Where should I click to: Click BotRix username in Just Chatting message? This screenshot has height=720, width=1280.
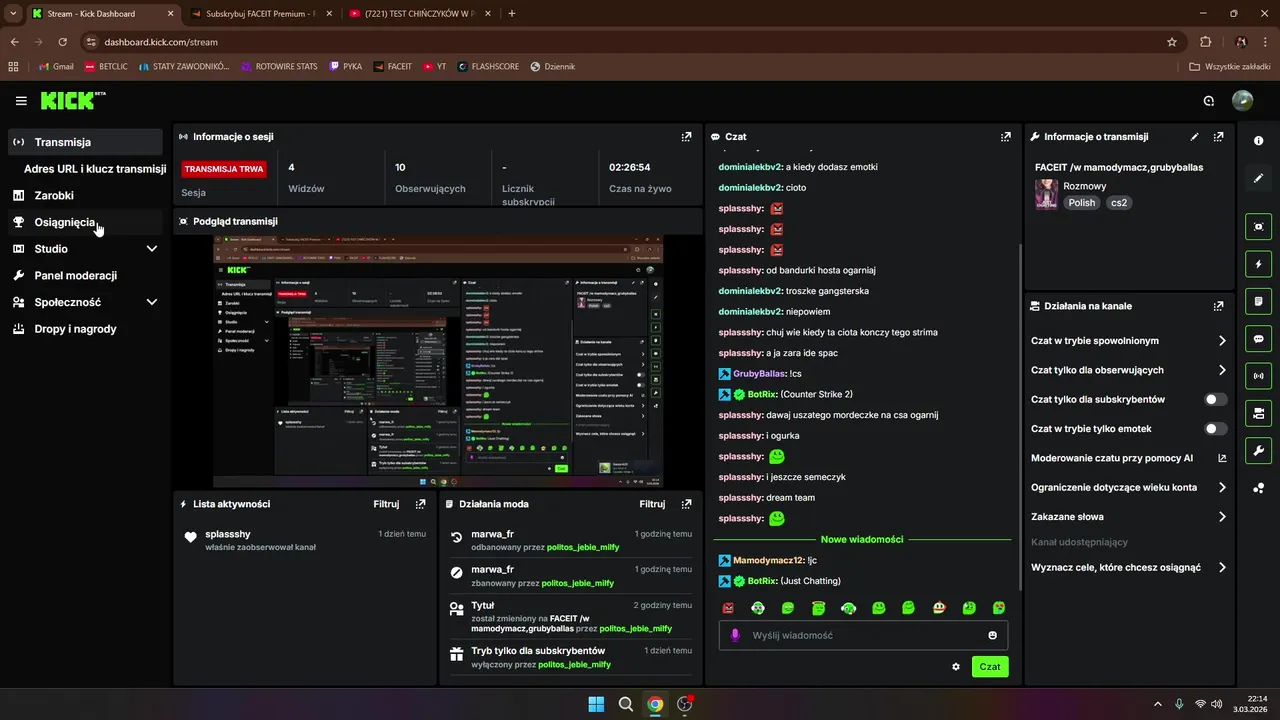pos(762,581)
